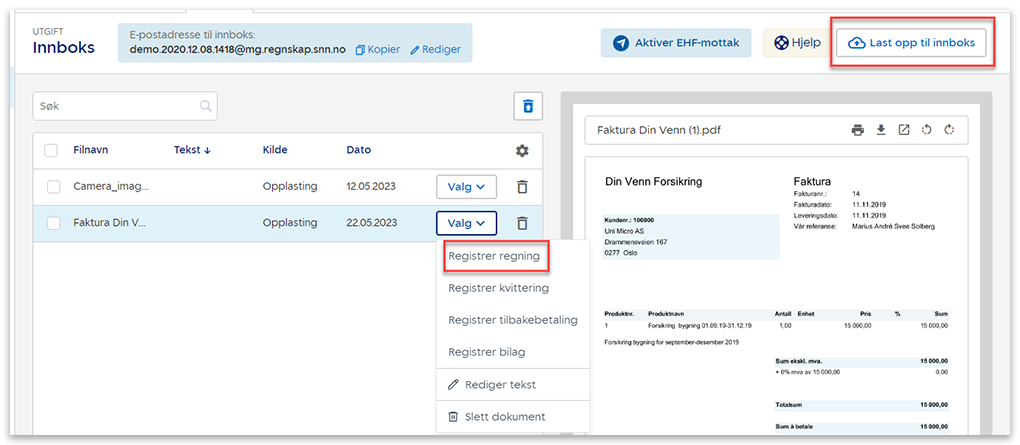1020x445 pixels.
Task: Click Last opp til innboks button
Action: pyautogui.click(x=910, y=43)
